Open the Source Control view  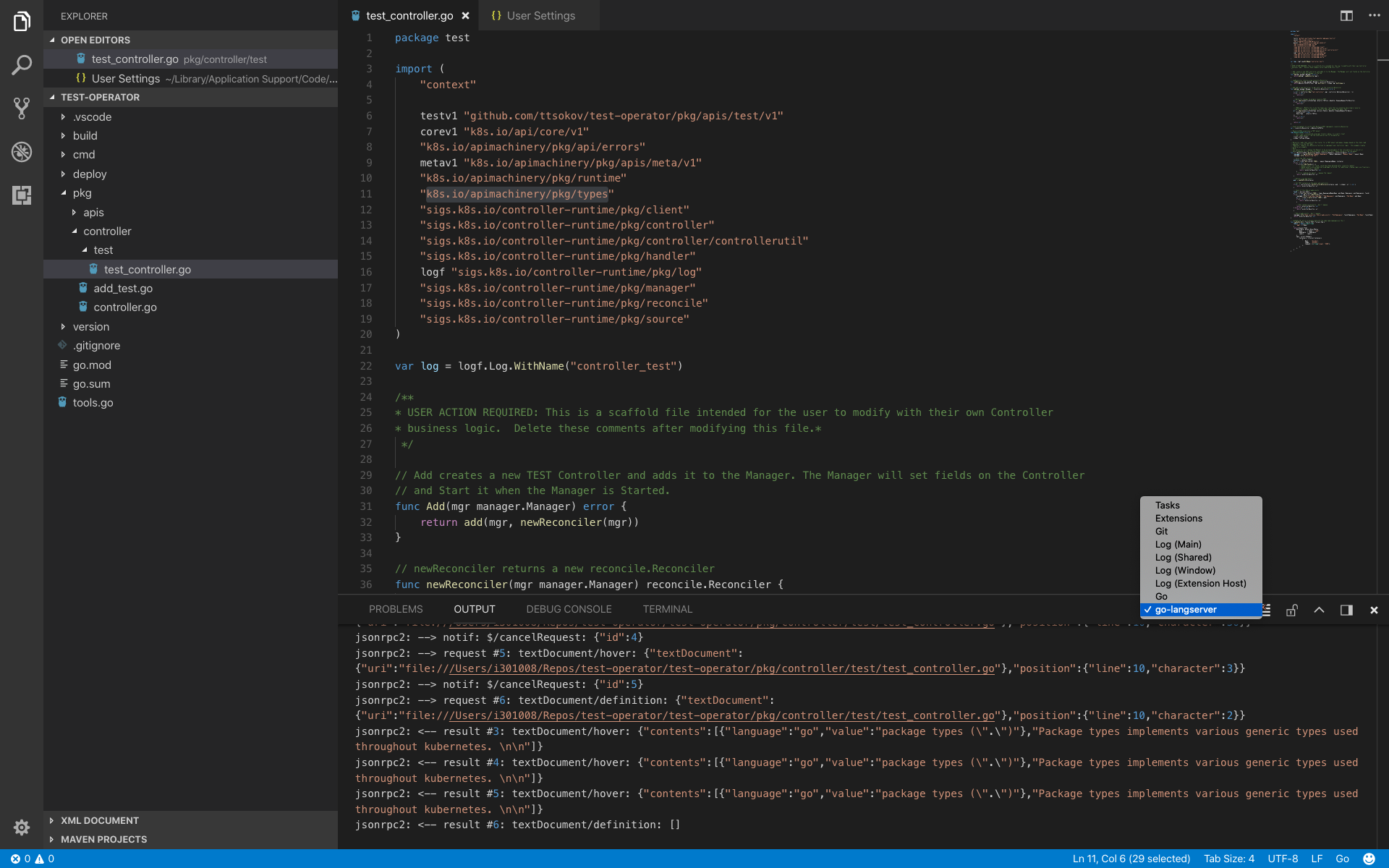(22, 109)
